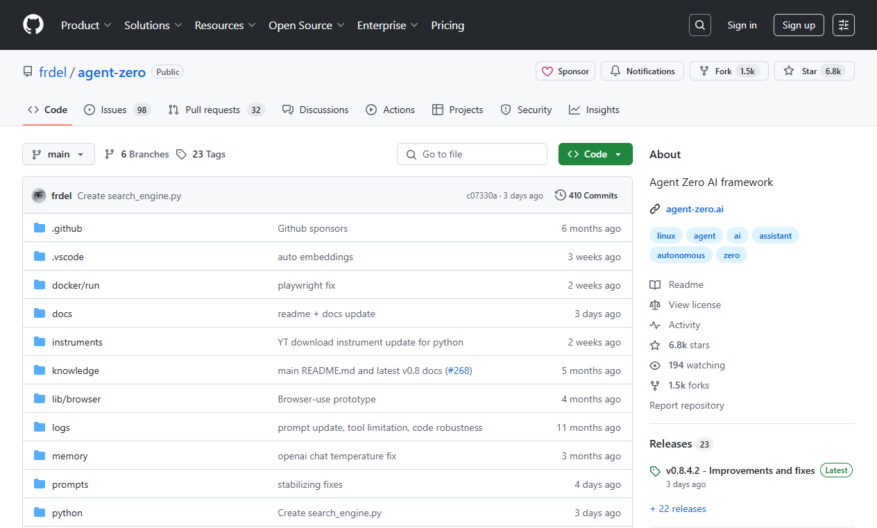Click the eye icon beside 194 watching
The height and width of the screenshot is (528, 877).
pos(655,365)
